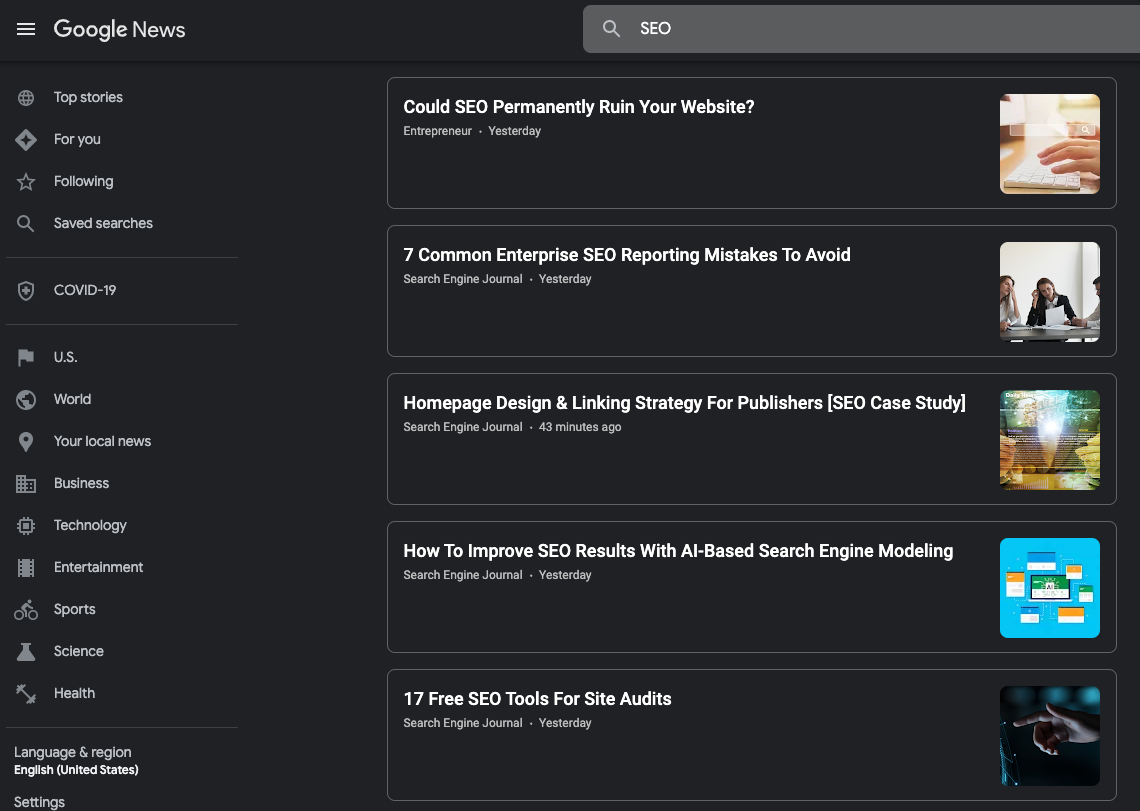Click the Business building icon
The width and height of the screenshot is (1140, 811).
26,484
